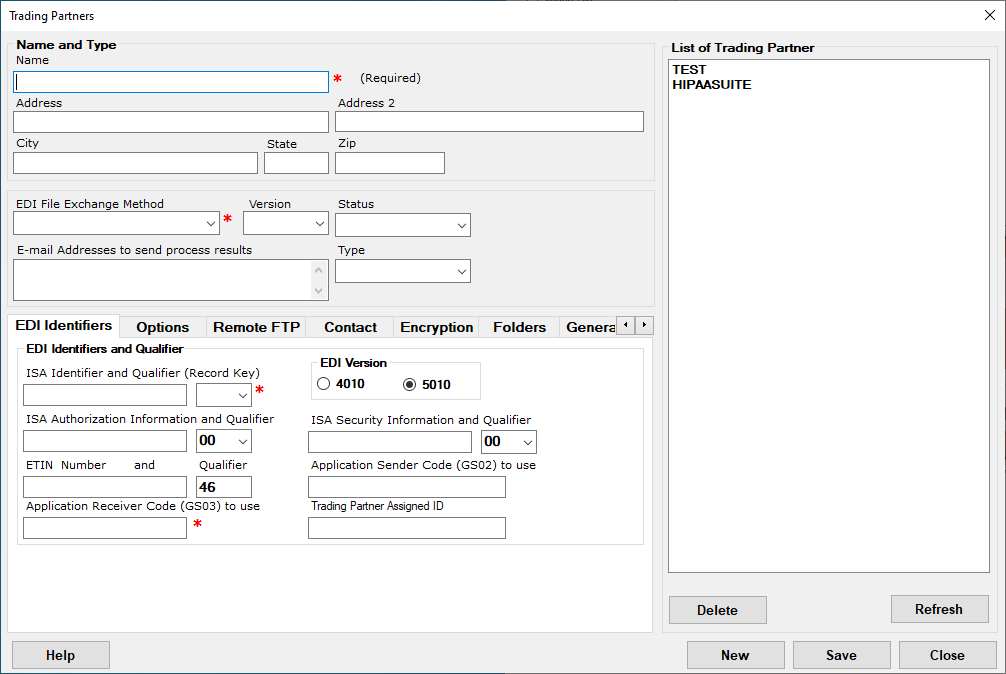Focus the ETIN Number field
The image size is (1006, 674).
point(105,487)
